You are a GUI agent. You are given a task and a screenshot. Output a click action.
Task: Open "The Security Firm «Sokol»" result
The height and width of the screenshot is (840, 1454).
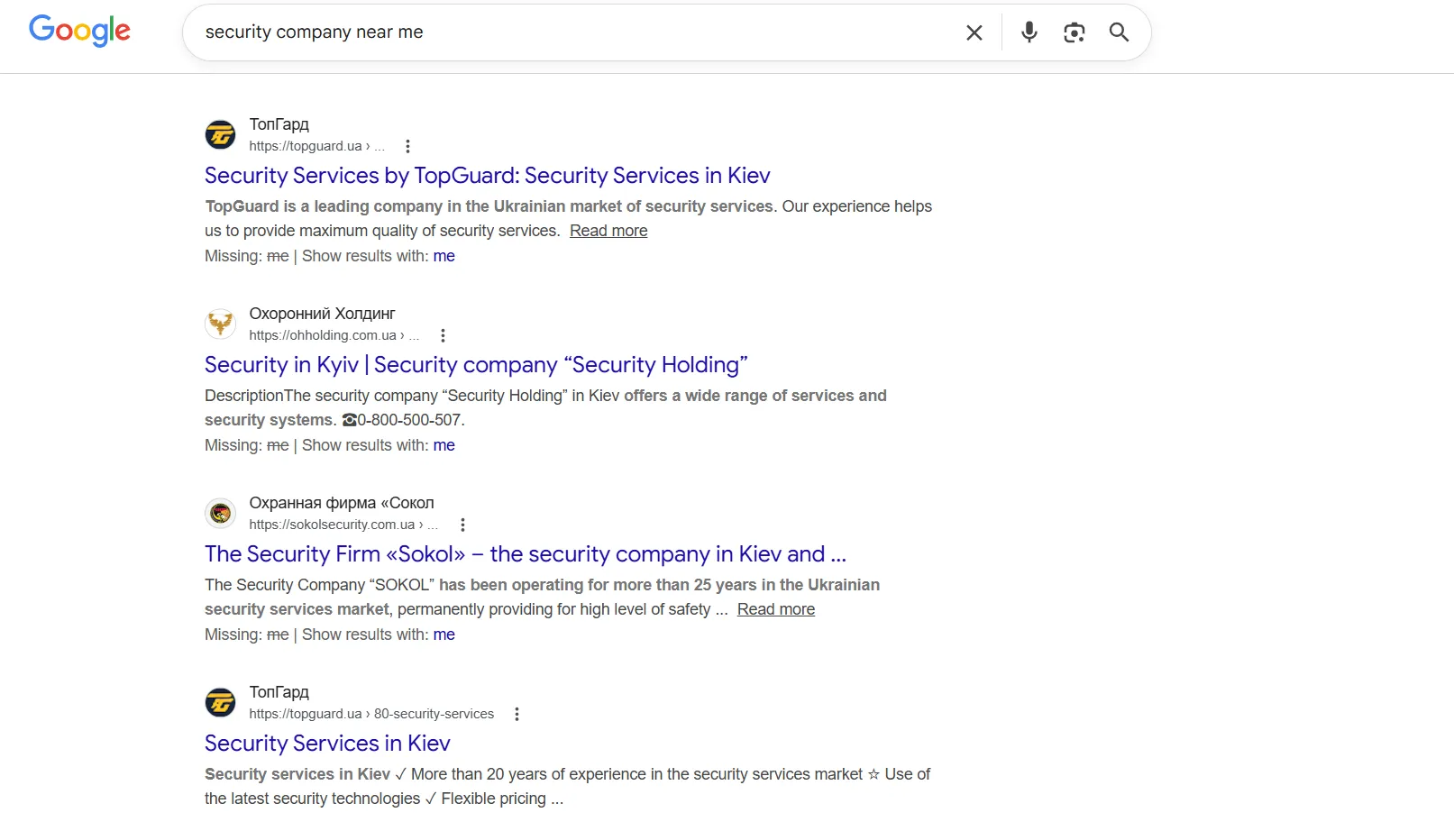(525, 554)
